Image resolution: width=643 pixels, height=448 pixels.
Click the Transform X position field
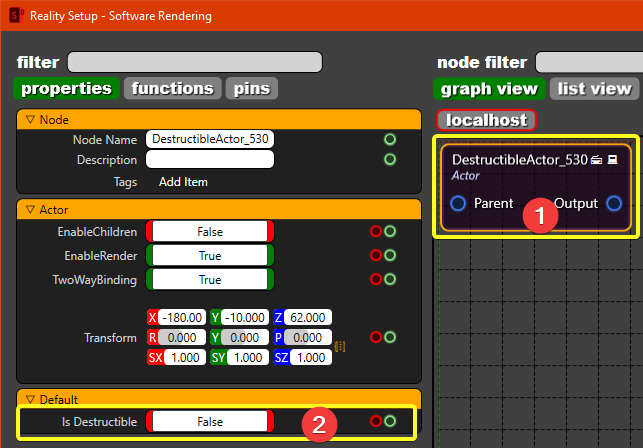[x=182, y=317]
